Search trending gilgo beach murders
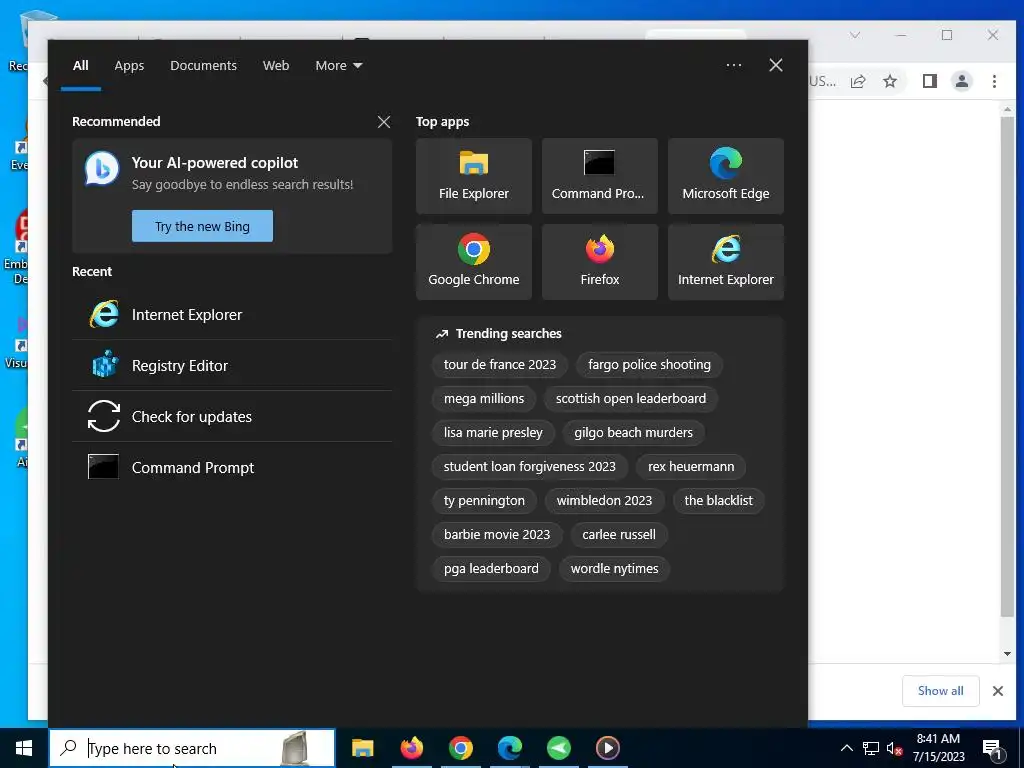Image resolution: width=1024 pixels, height=768 pixels. (633, 432)
